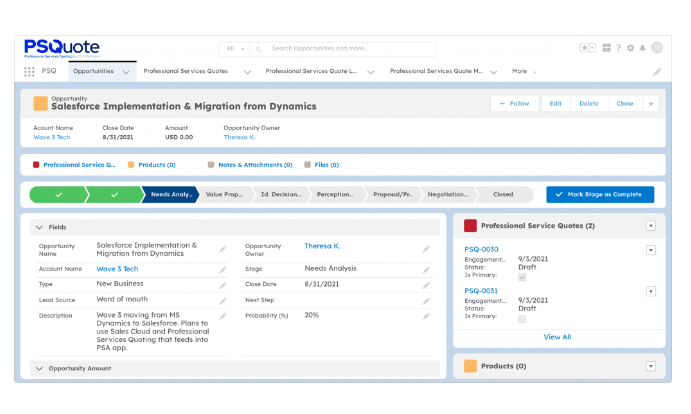
Task: Select the Proposal/Pr... stage
Action: click(x=393, y=194)
